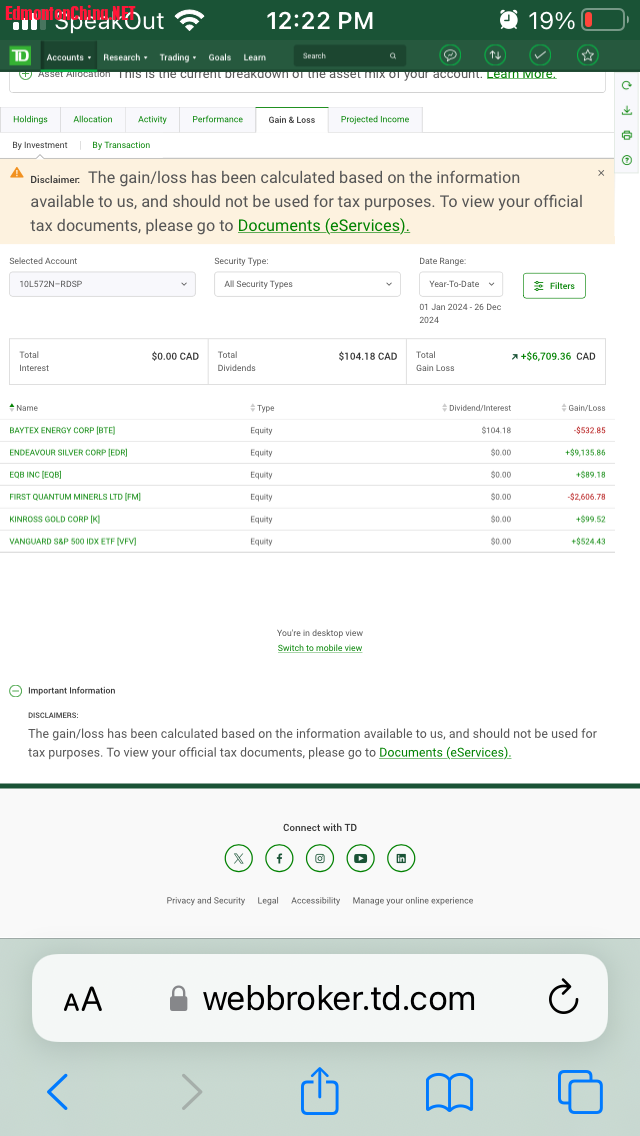Collapse the Important Information section

pos(16,691)
